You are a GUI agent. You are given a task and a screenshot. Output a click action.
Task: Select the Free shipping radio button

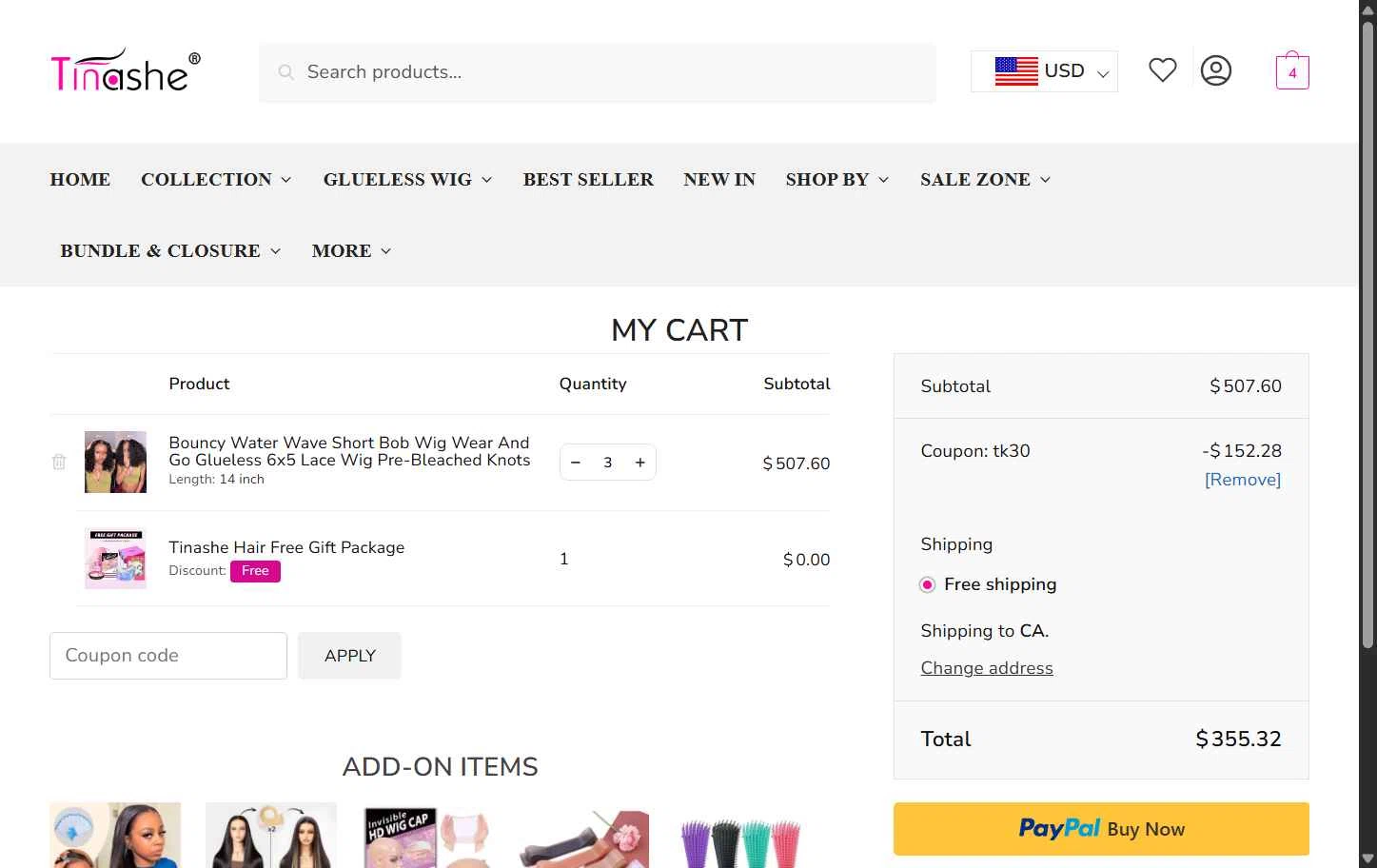(x=927, y=584)
